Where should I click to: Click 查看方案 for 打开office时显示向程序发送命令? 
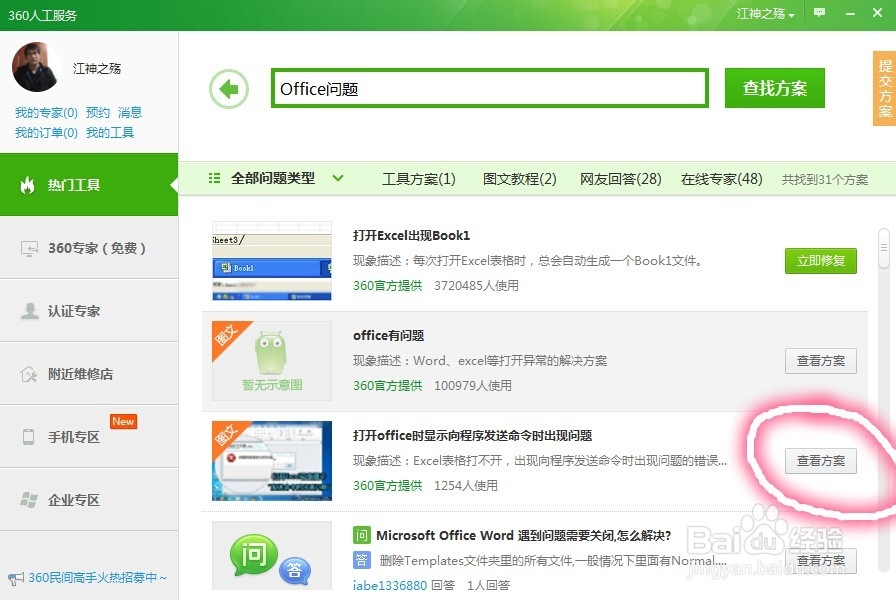821,461
